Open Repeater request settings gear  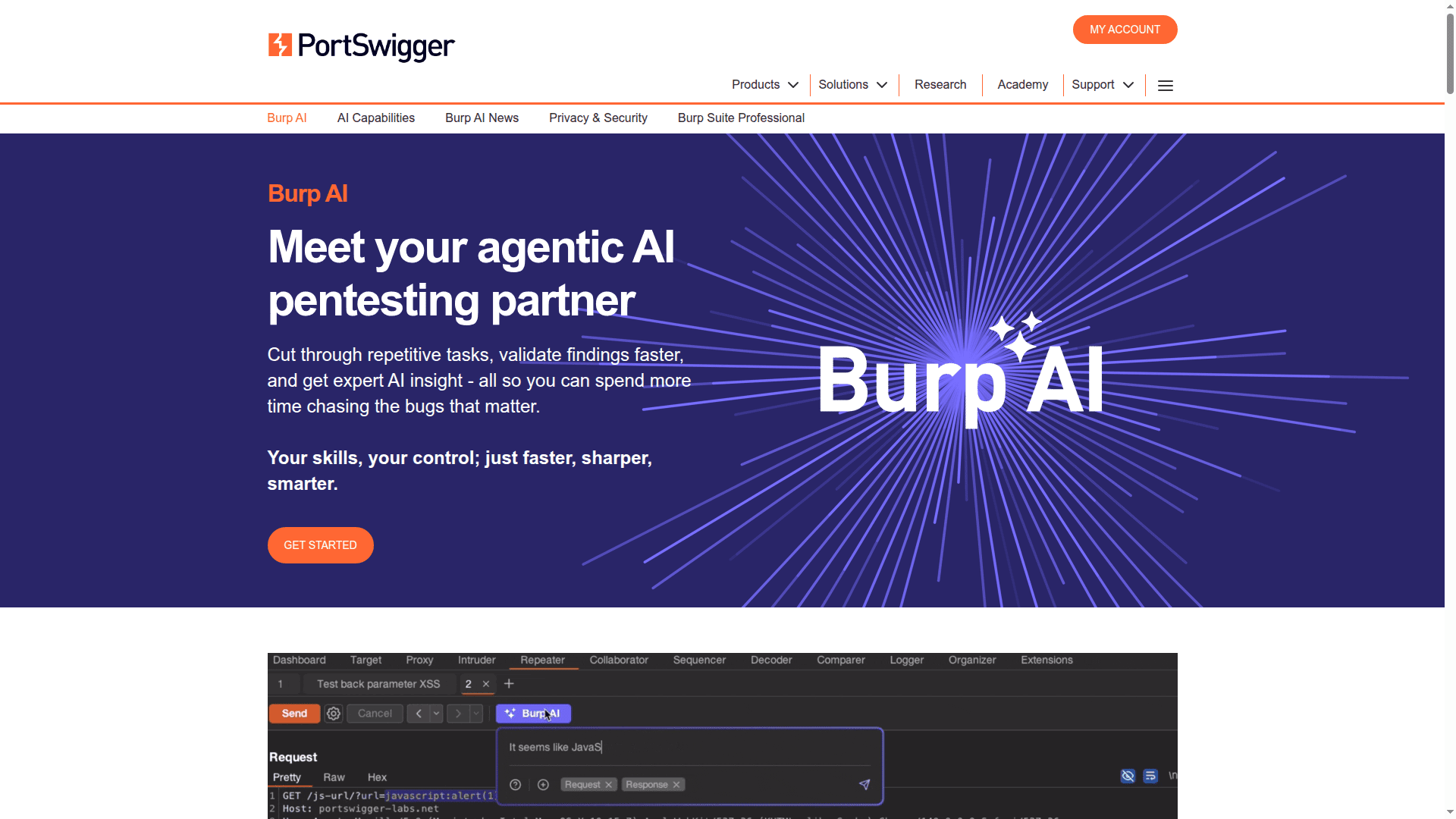(333, 714)
